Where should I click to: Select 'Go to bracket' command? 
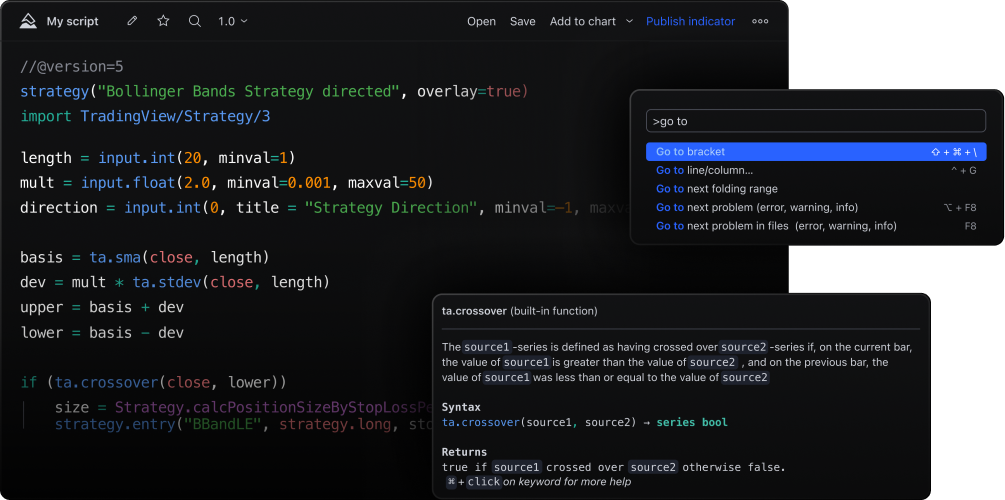(816, 152)
